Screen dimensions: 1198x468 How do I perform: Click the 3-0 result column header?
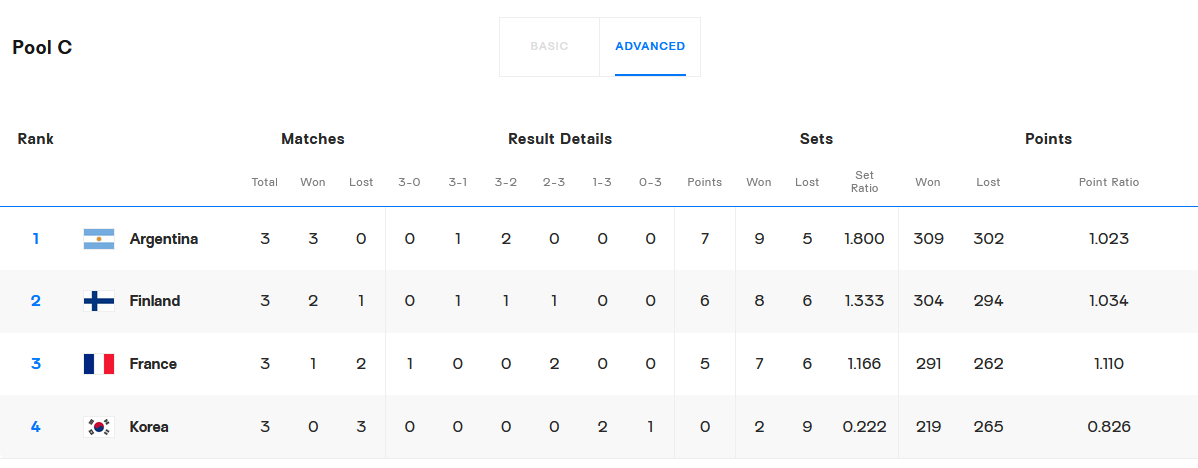[x=409, y=182]
